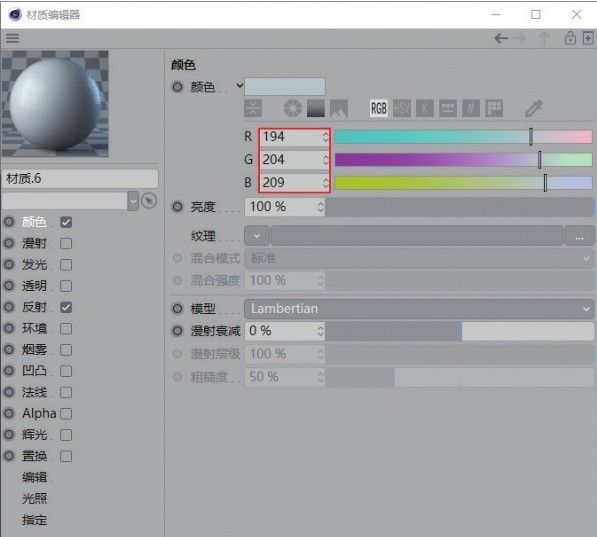
Task: Expand the 纹理 texture dropdown arrow
Action: pyautogui.click(x=257, y=236)
